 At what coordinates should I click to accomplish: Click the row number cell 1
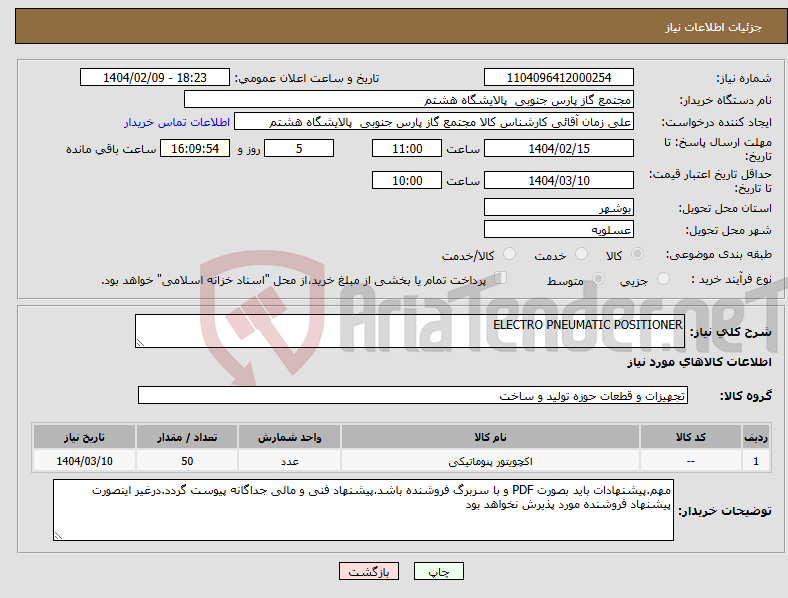756,461
